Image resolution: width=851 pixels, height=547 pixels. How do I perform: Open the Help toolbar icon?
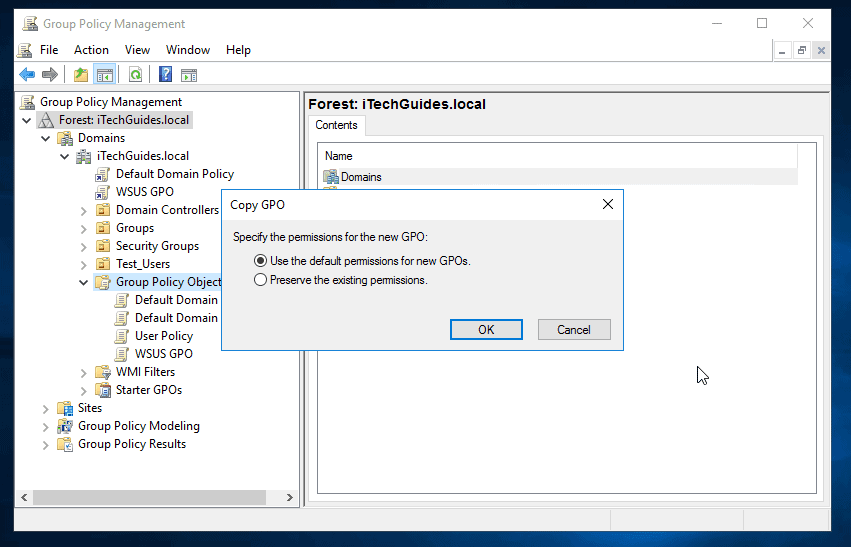pyautogui.click(x=165, y=74)
